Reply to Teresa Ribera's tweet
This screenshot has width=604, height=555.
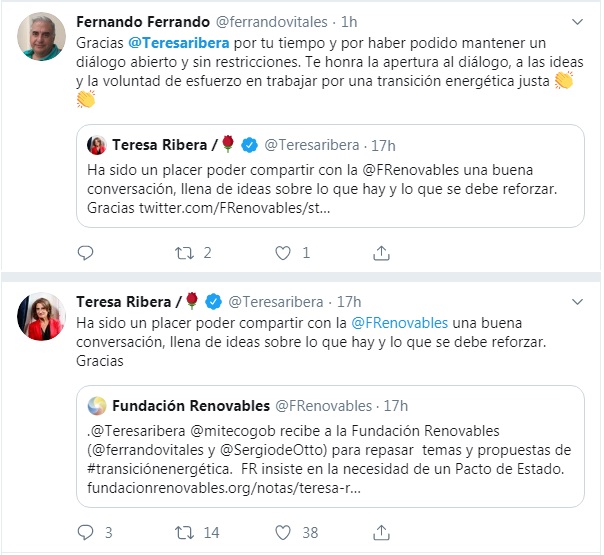pos(85,533)
